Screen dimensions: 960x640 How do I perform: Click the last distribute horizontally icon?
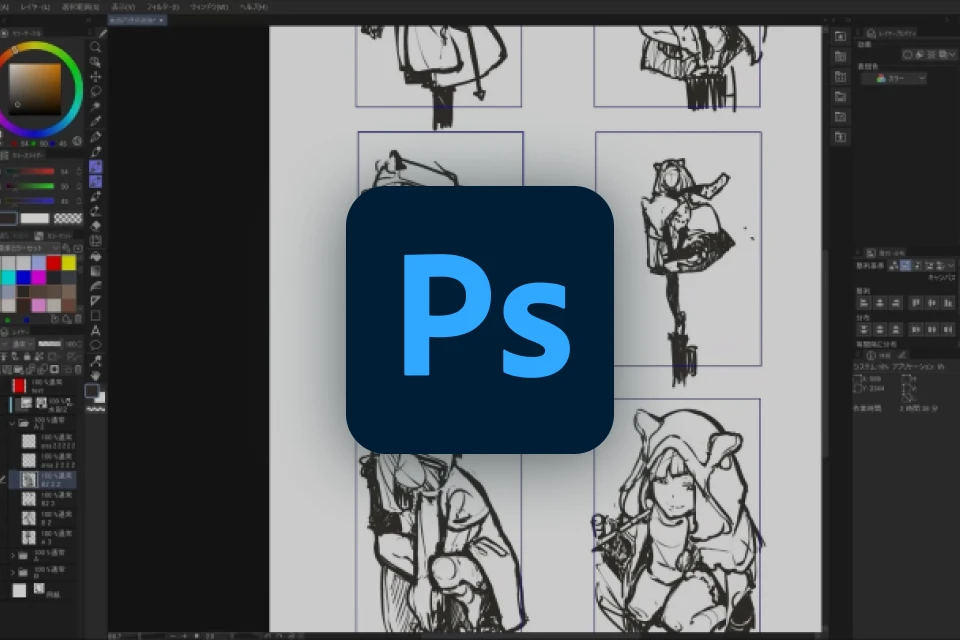click(x=948, y=329)
